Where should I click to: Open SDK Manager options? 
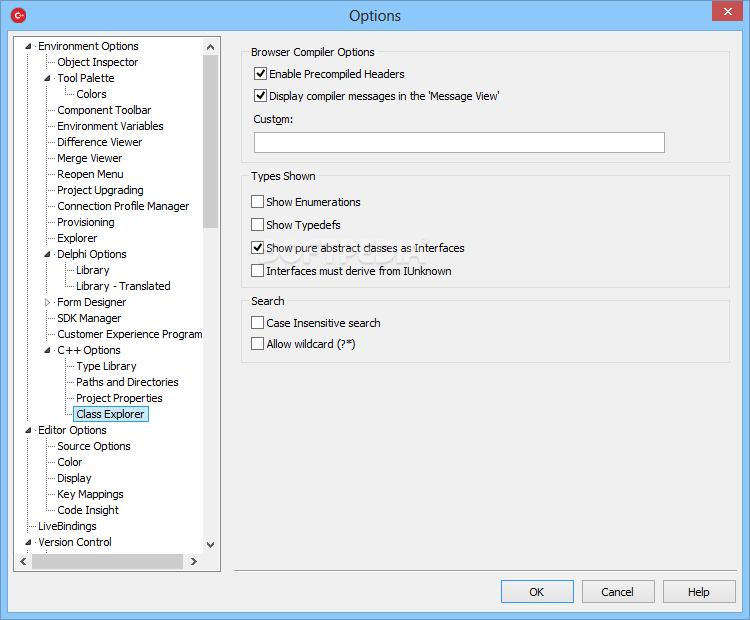[x=89, y=318]
